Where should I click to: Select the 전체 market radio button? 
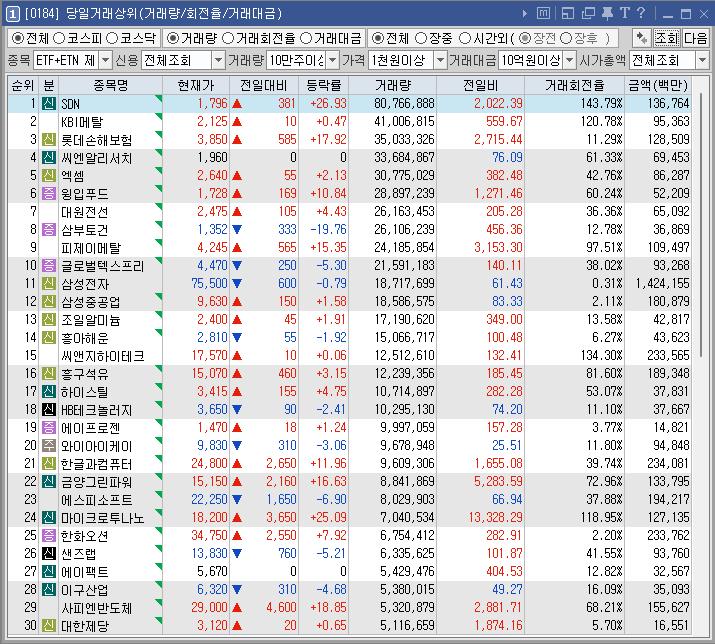point(18,38)
